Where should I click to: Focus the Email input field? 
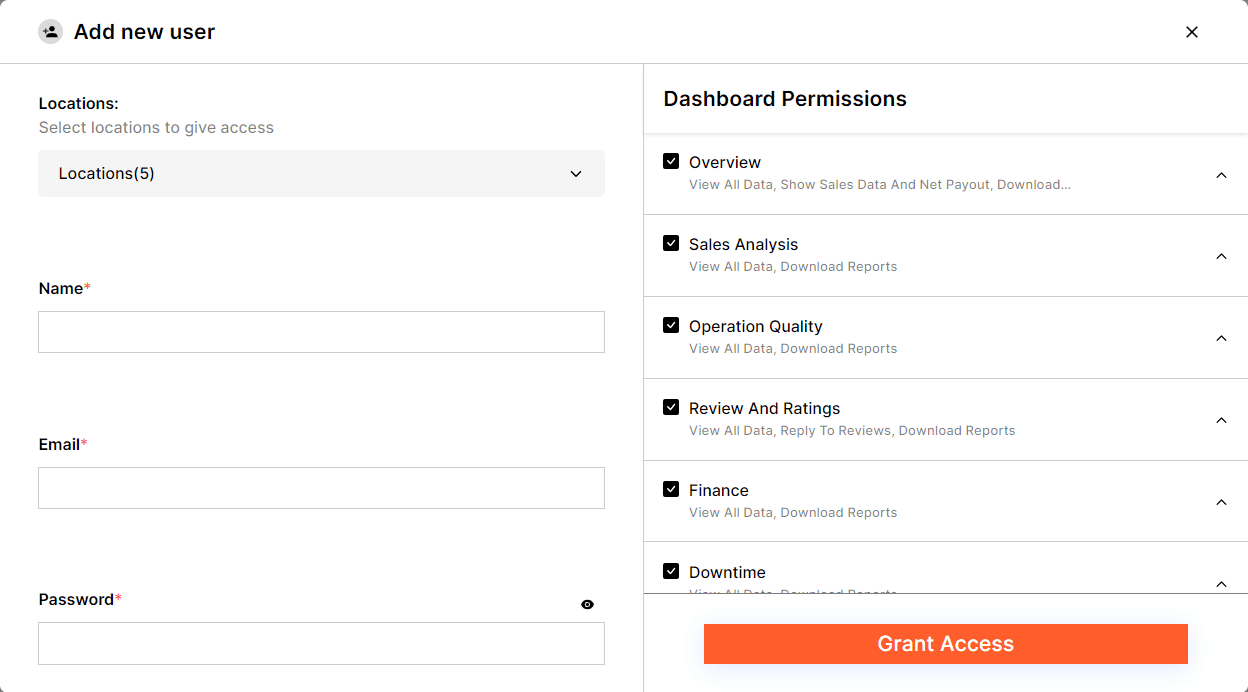pos(321,488)
